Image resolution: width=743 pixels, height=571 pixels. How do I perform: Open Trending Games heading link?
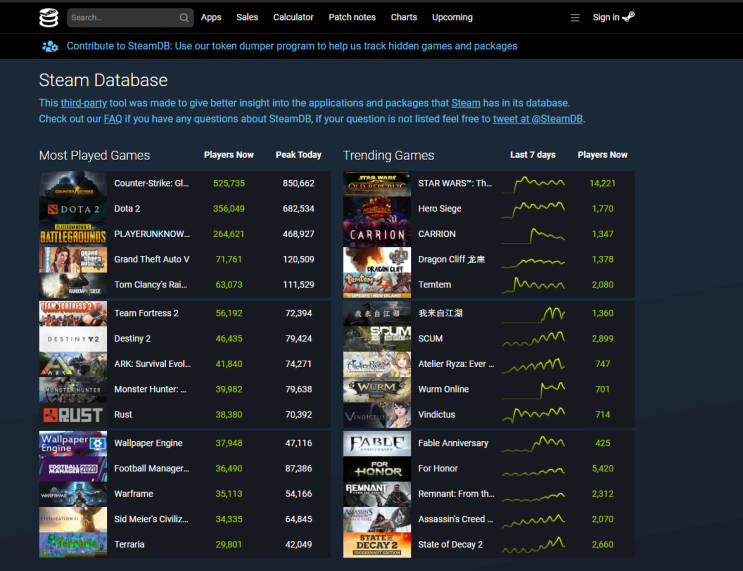click(389, 156)
